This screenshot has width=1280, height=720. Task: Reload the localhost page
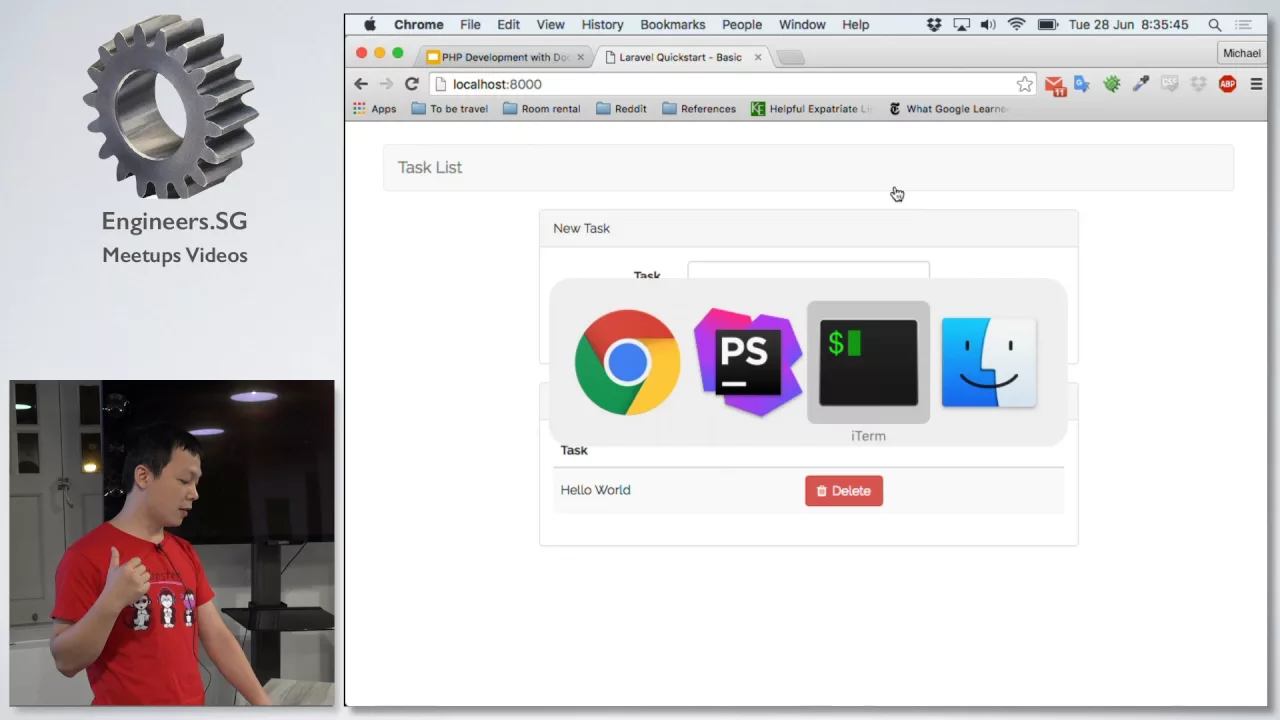[x=411, y=84]
